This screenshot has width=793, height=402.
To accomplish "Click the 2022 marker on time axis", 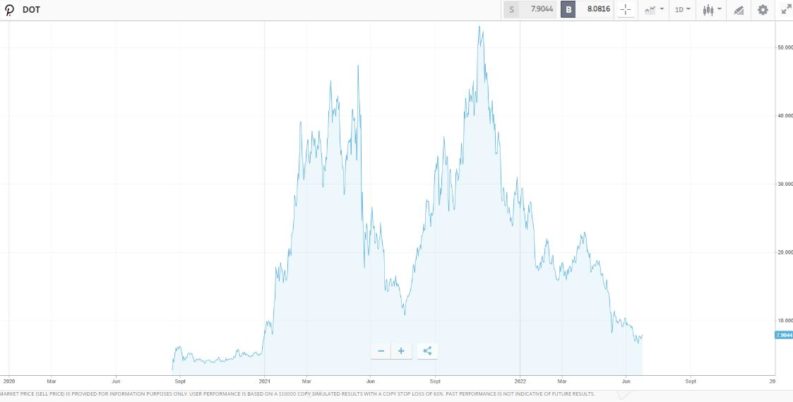I will coord(520,381).
